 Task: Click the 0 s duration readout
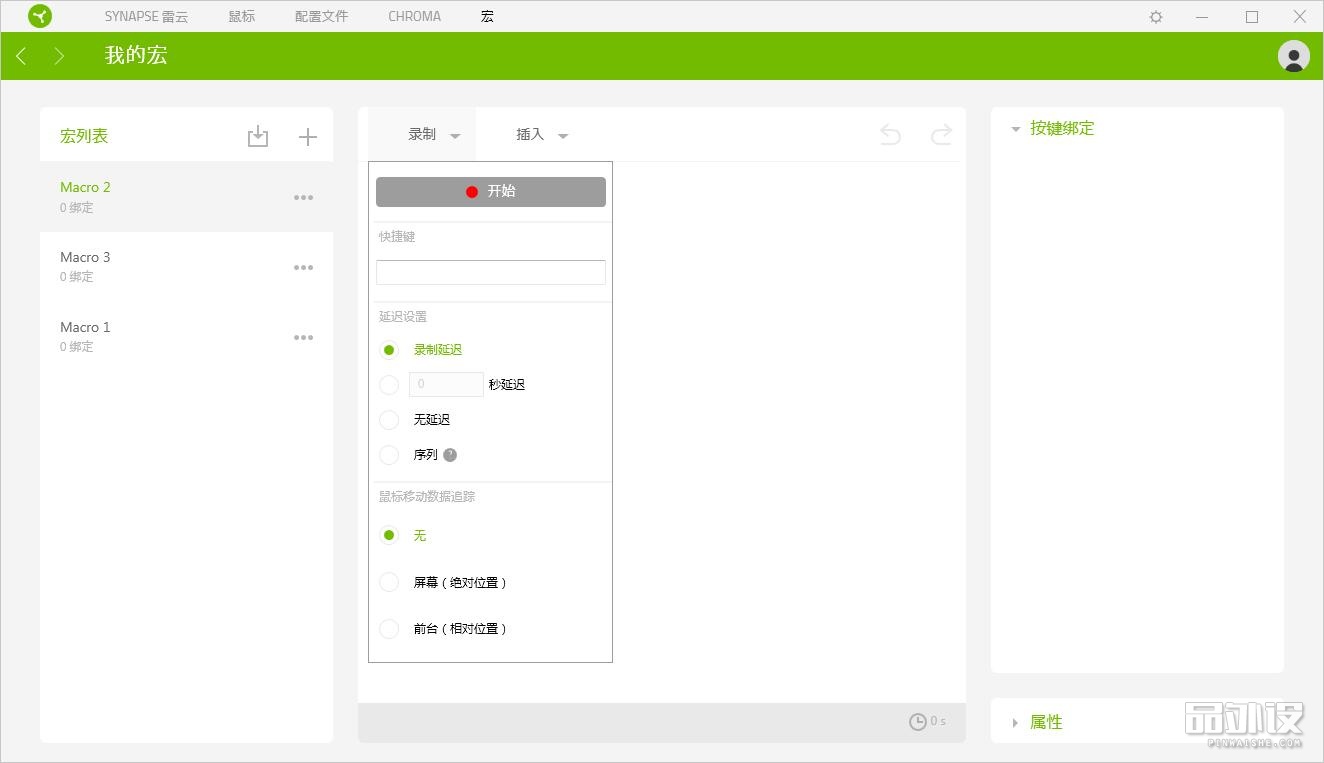pos(938,722)
